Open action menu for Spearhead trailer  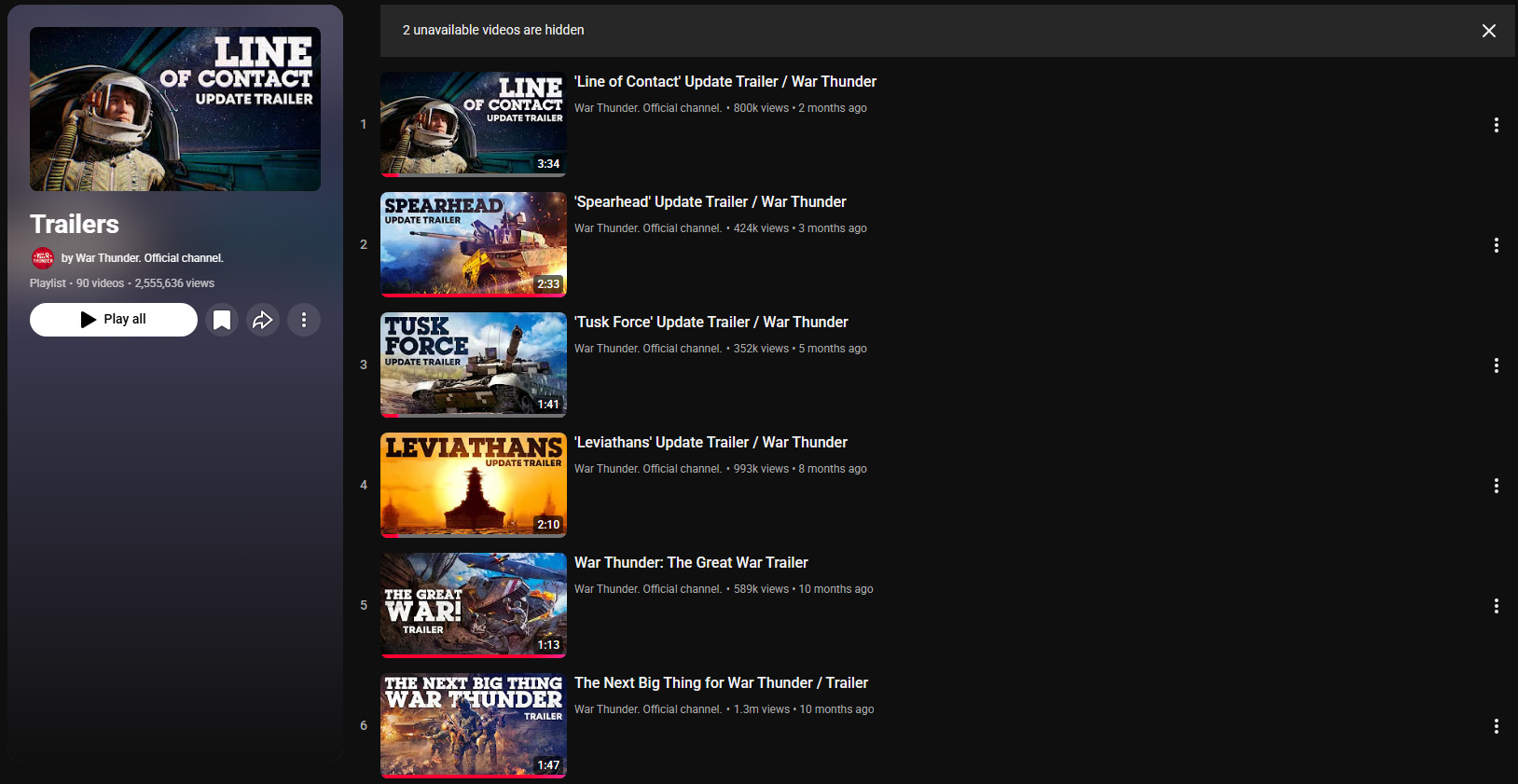(x=1496, y=245)
